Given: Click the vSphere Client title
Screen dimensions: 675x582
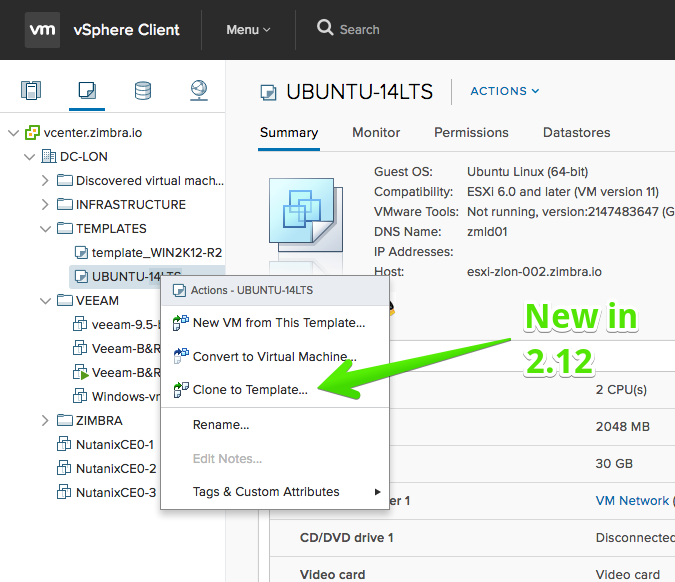Looking at the screenshot, I should [x=126, y=30].
